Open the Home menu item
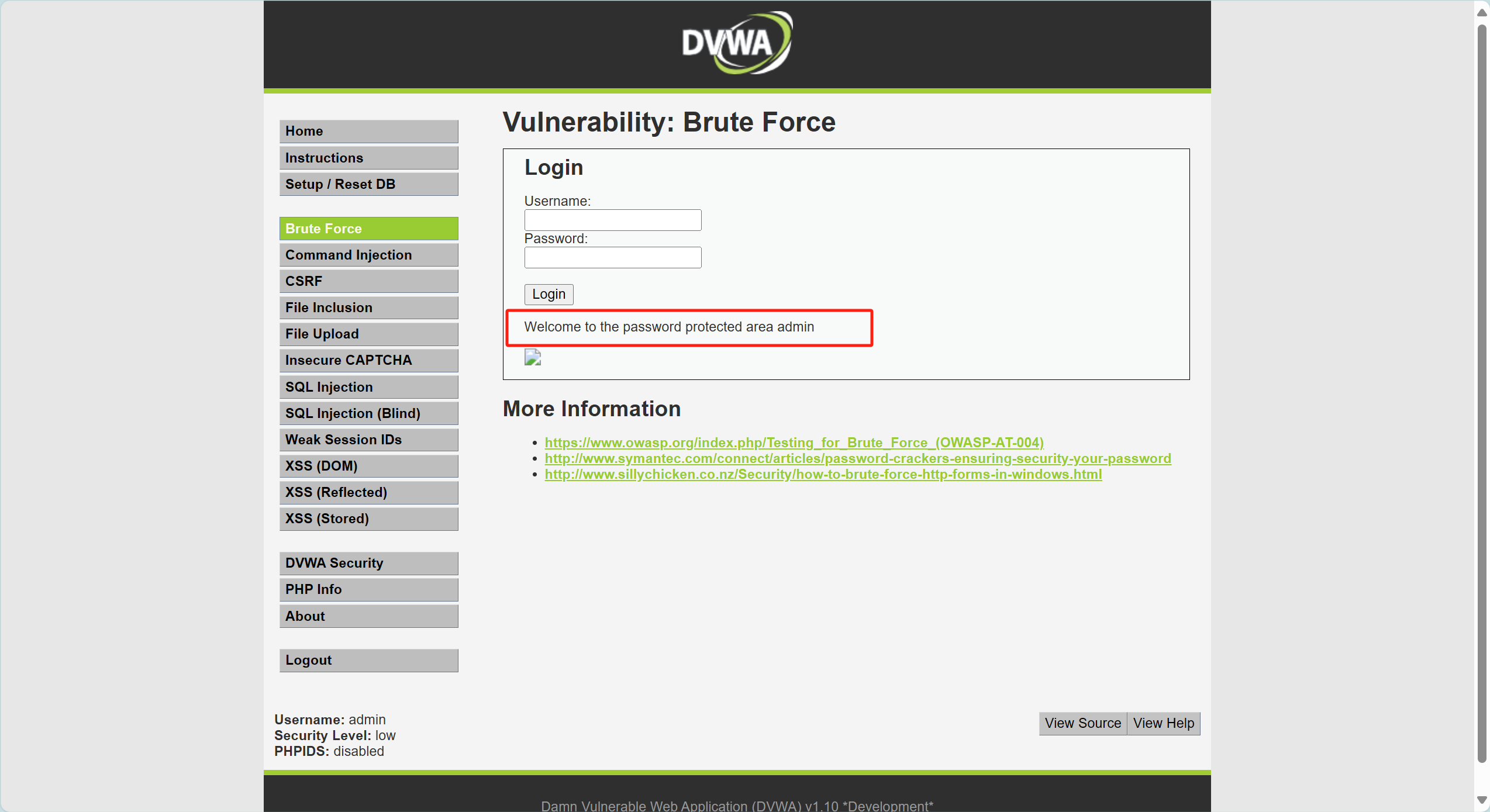Viewport: 1490px width, 812px height. [x=368, y=131]
